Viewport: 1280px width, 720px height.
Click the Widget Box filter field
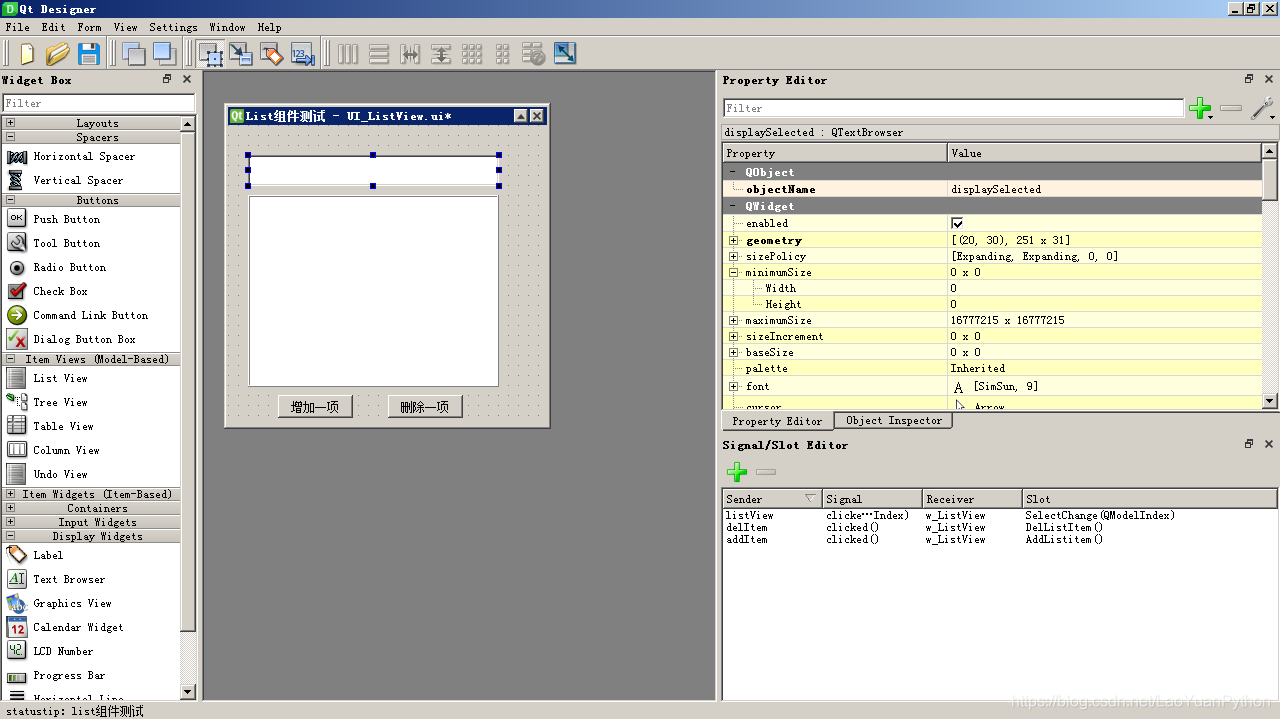(98, 103)
